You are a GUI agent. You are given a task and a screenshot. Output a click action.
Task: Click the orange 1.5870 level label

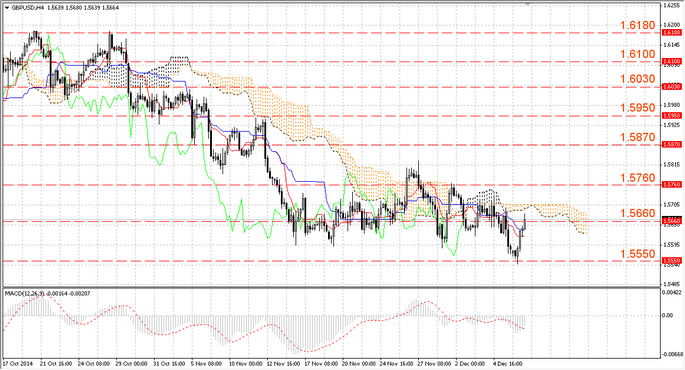[638, 138]
